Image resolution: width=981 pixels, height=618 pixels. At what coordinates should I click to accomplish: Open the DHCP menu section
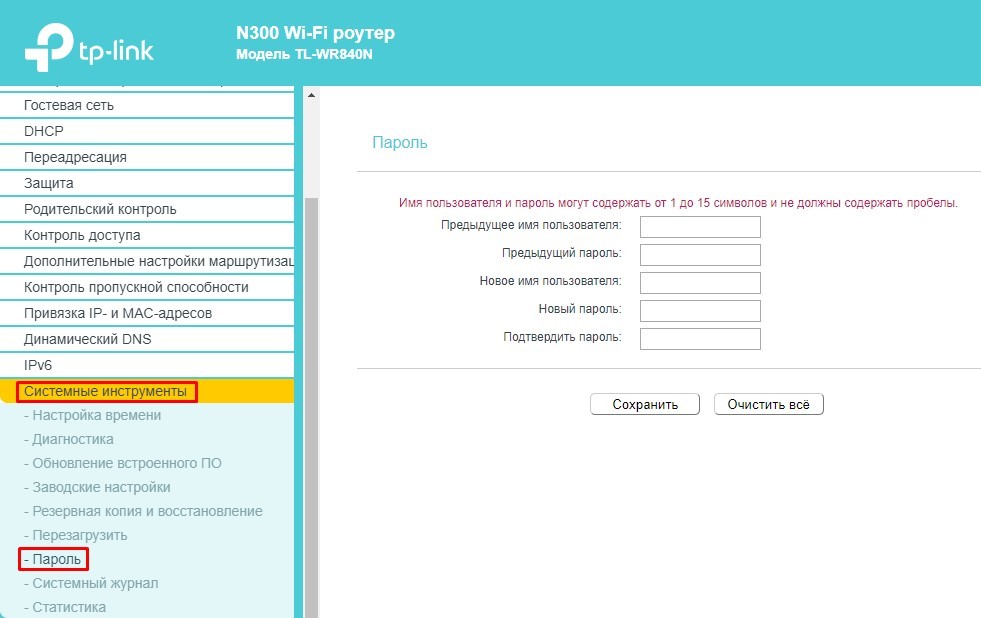[x=44, y=131]
